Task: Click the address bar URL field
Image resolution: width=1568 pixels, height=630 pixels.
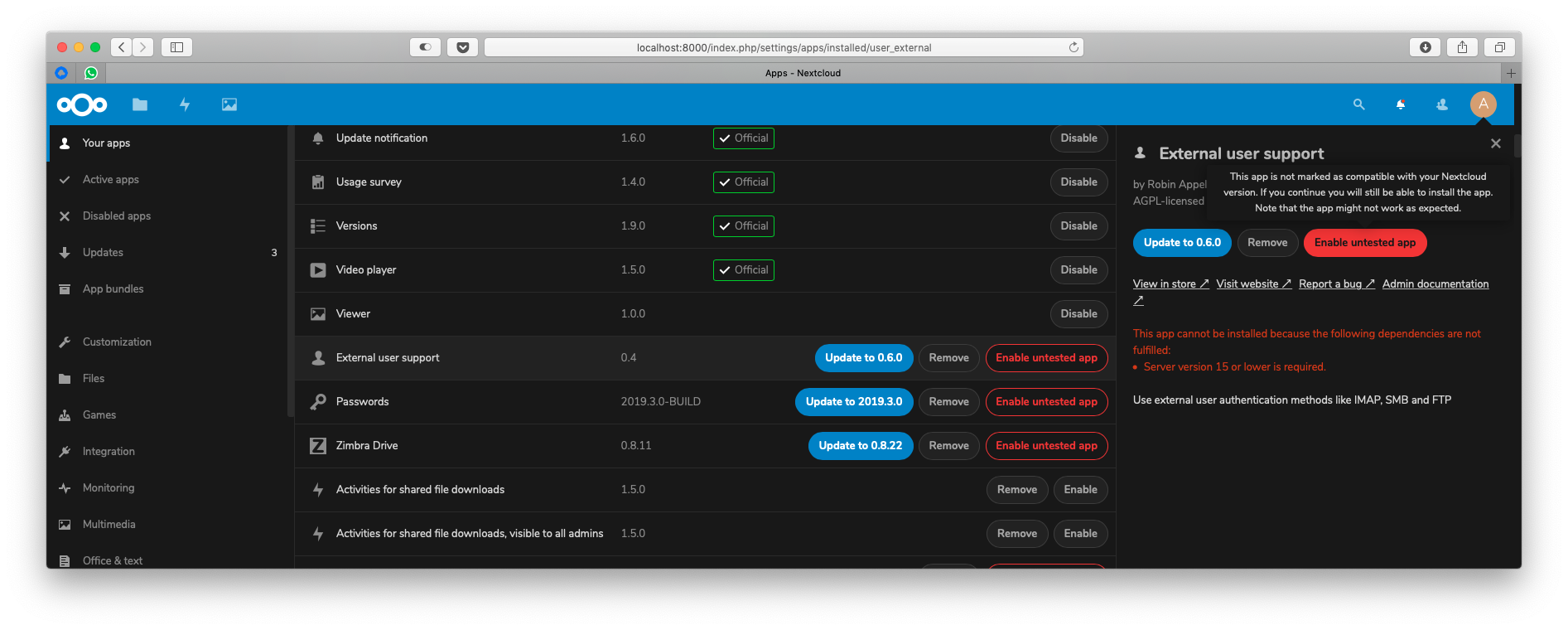Action: [x=784, y=47]
